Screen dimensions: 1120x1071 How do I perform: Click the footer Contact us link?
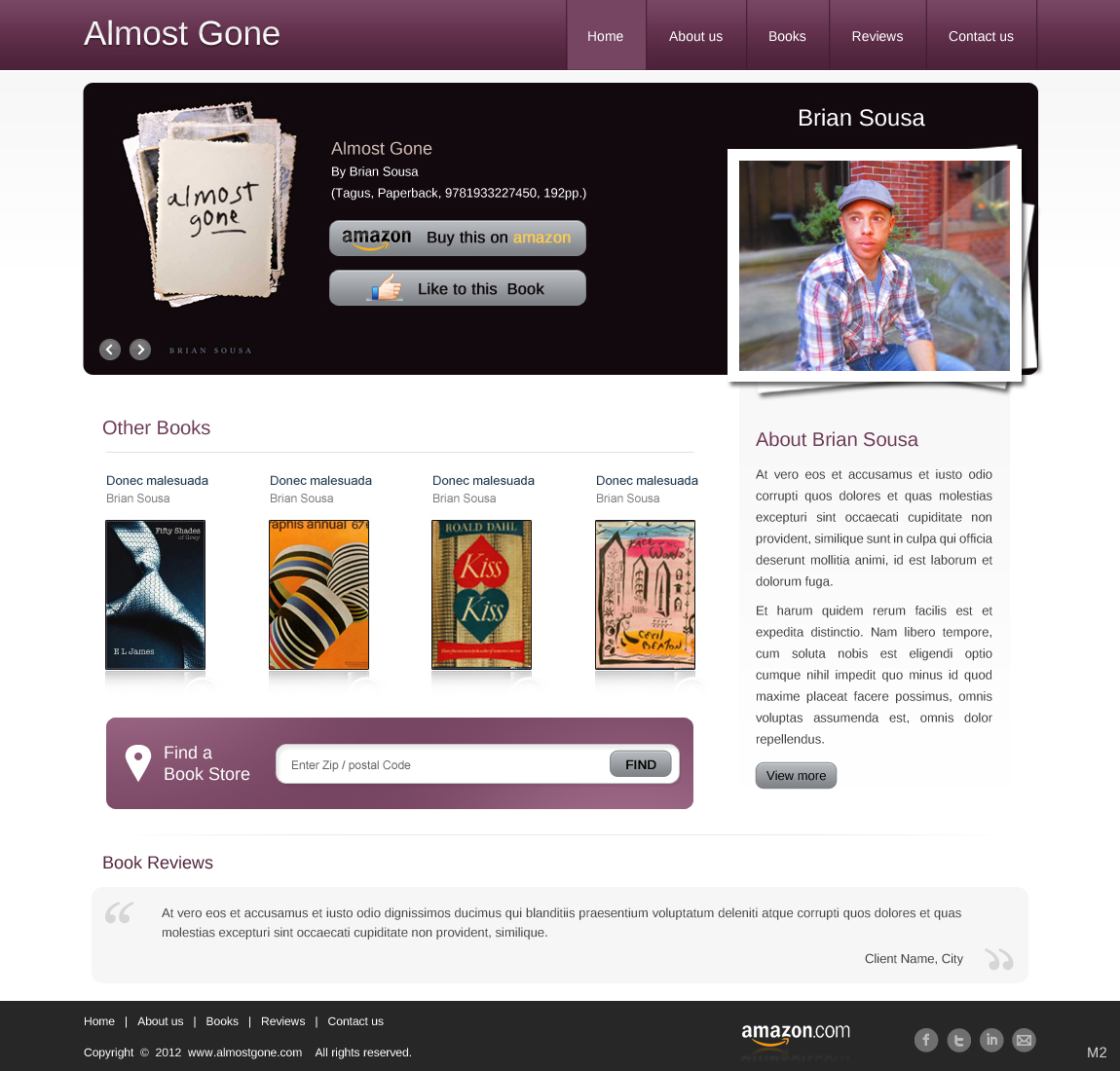(355, 1021)
